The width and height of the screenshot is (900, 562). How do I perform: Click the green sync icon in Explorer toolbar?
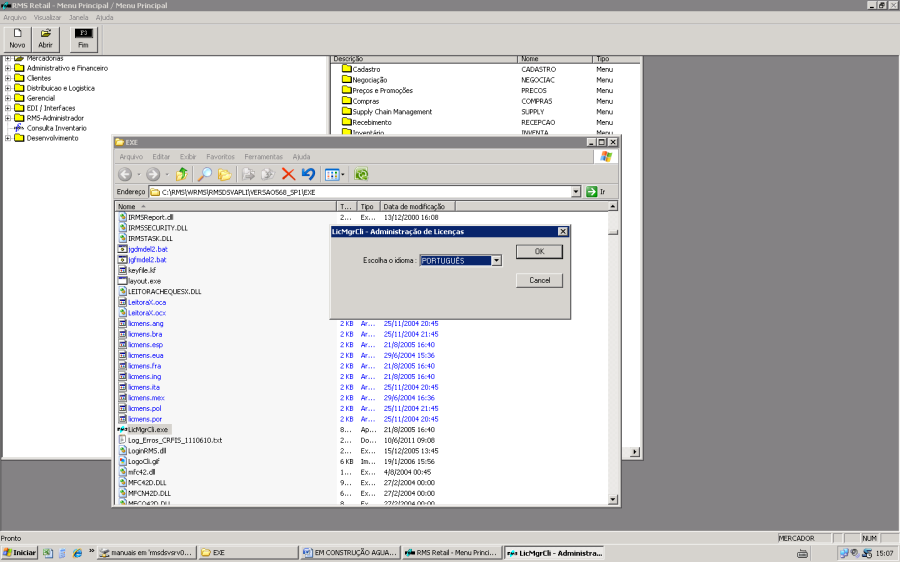pyautogui.click(x=361, y=174)
